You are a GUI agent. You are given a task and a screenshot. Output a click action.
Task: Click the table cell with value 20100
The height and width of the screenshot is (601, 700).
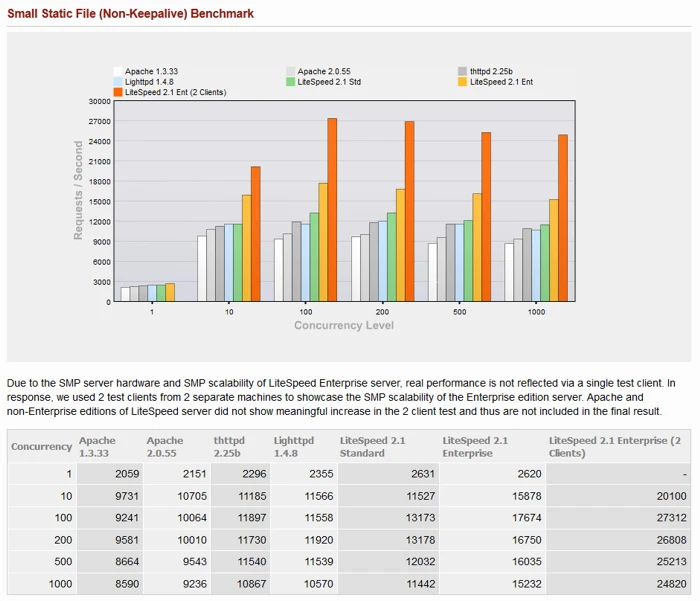[618, 496]
